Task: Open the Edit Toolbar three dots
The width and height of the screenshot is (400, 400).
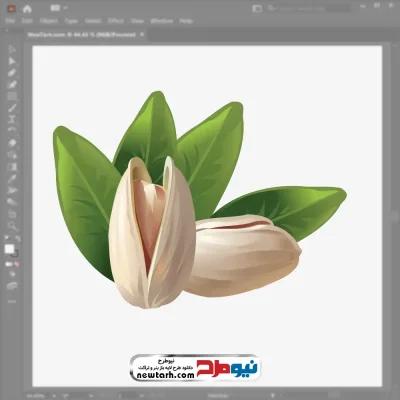Action: click(x=12, y=301)
